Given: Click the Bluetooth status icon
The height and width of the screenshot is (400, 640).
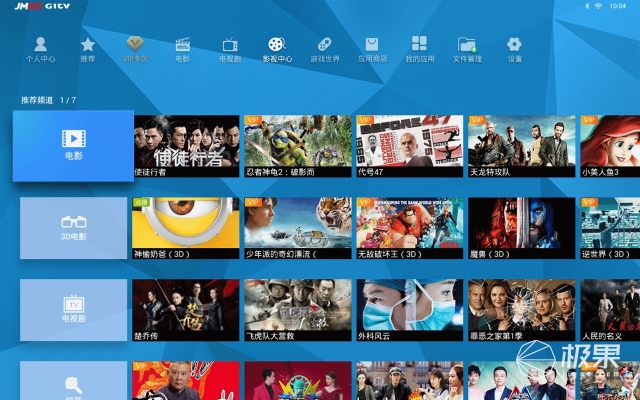Looking at the screenshot, I should (587, 6).
